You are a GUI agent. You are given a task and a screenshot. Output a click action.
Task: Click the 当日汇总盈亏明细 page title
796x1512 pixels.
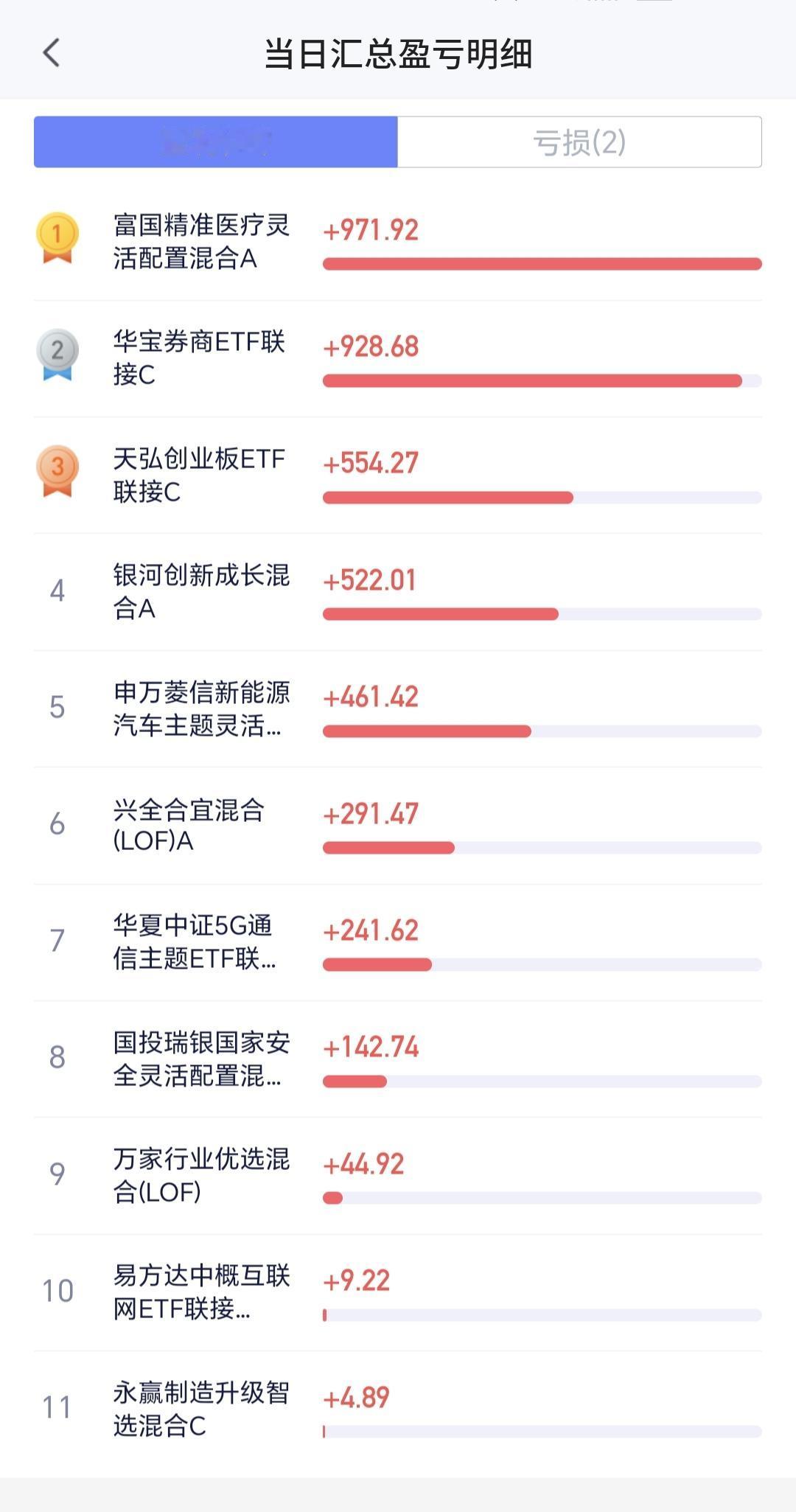point(398,54)
